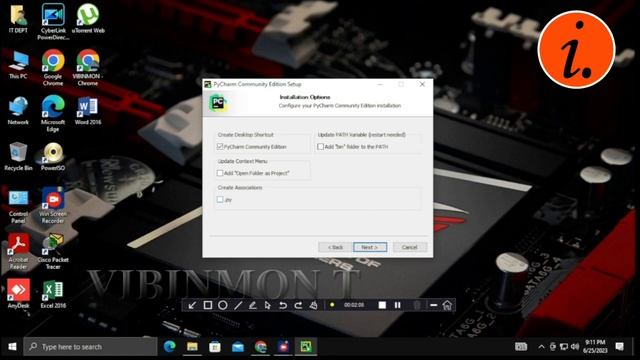Check the .py association checkbox
The image size is (640, 360).
click(x=220, y=200)
